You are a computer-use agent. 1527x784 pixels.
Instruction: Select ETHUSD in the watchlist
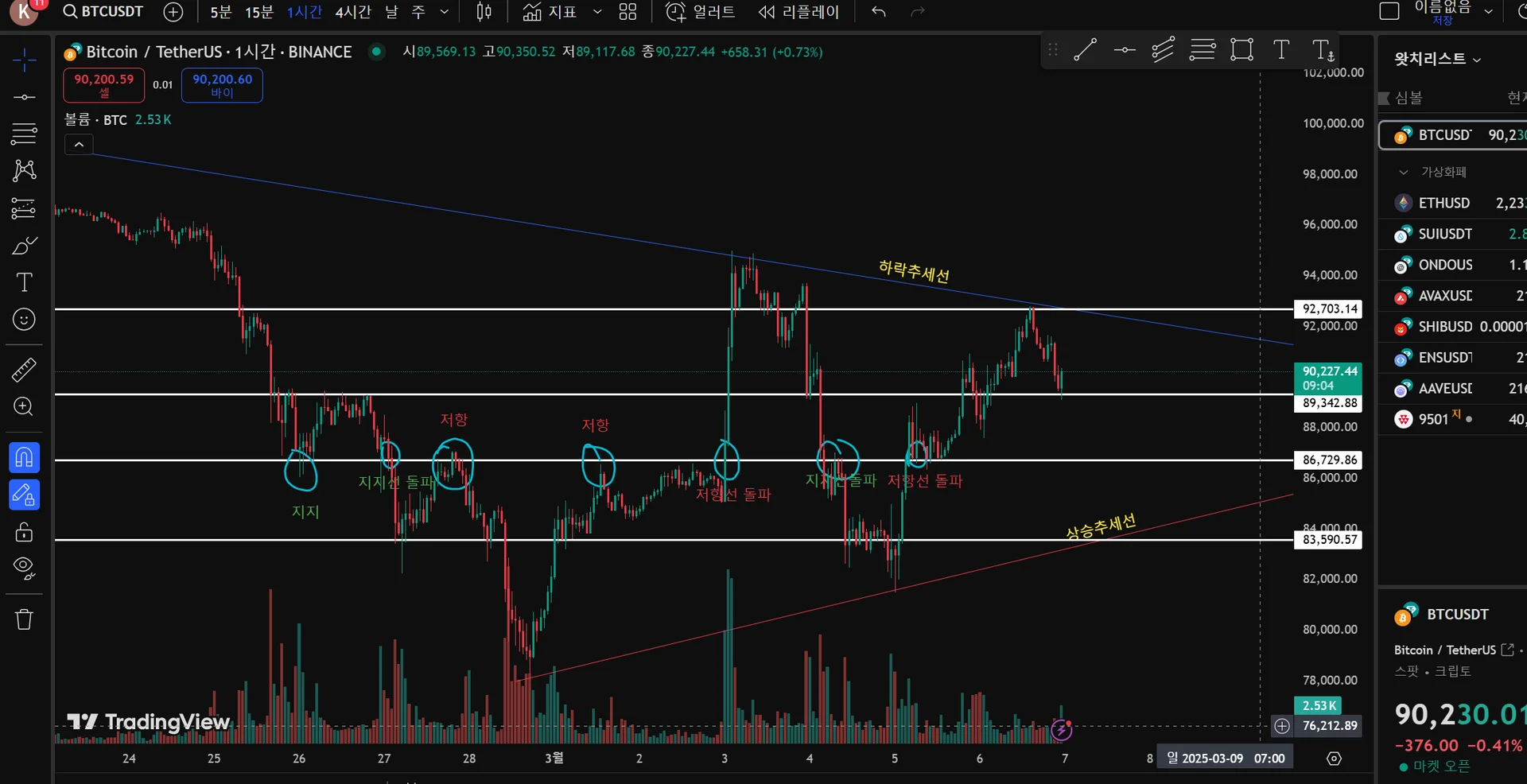[x=1453, y=203]
